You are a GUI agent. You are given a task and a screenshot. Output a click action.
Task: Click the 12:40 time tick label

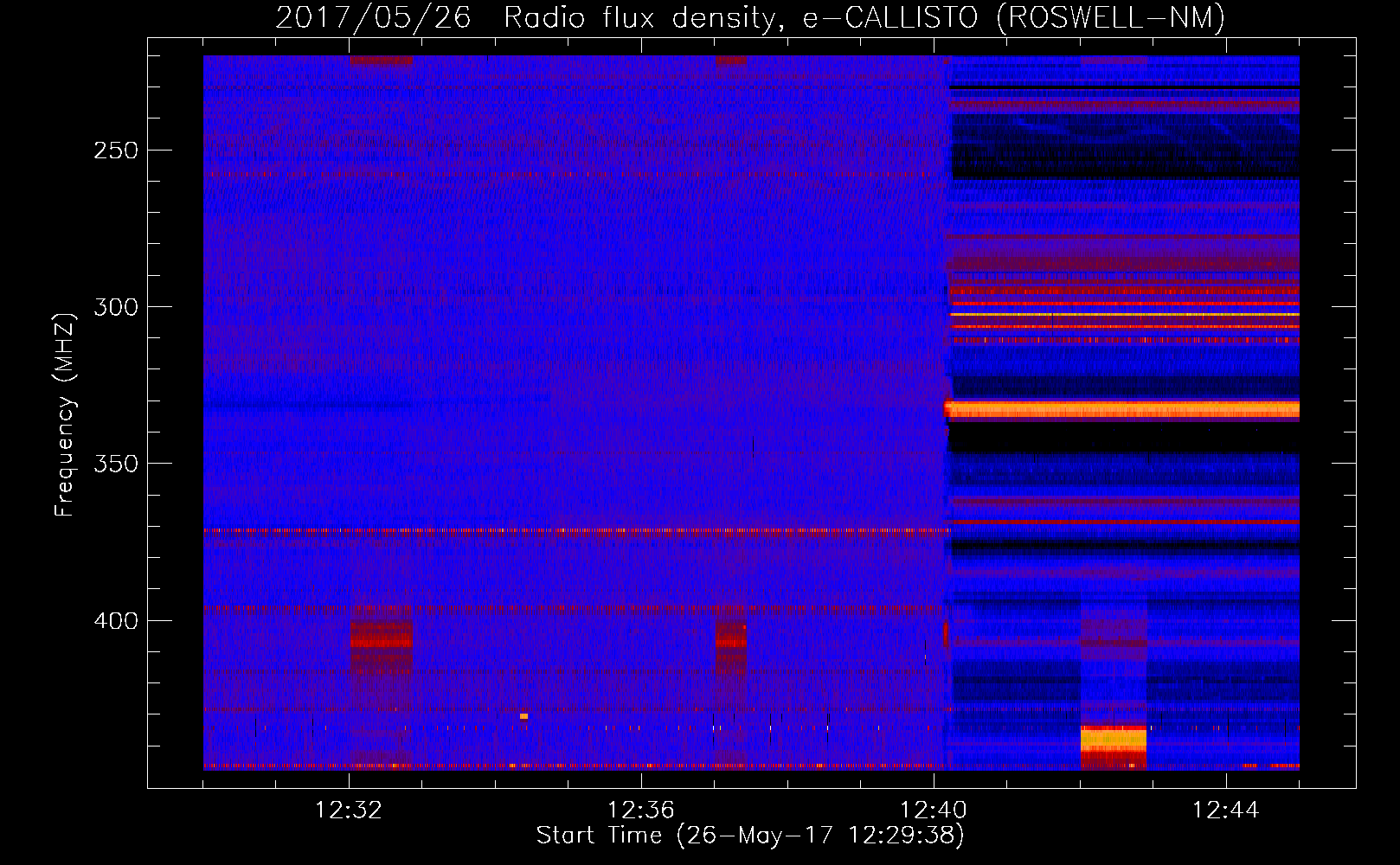click(934, 811)
